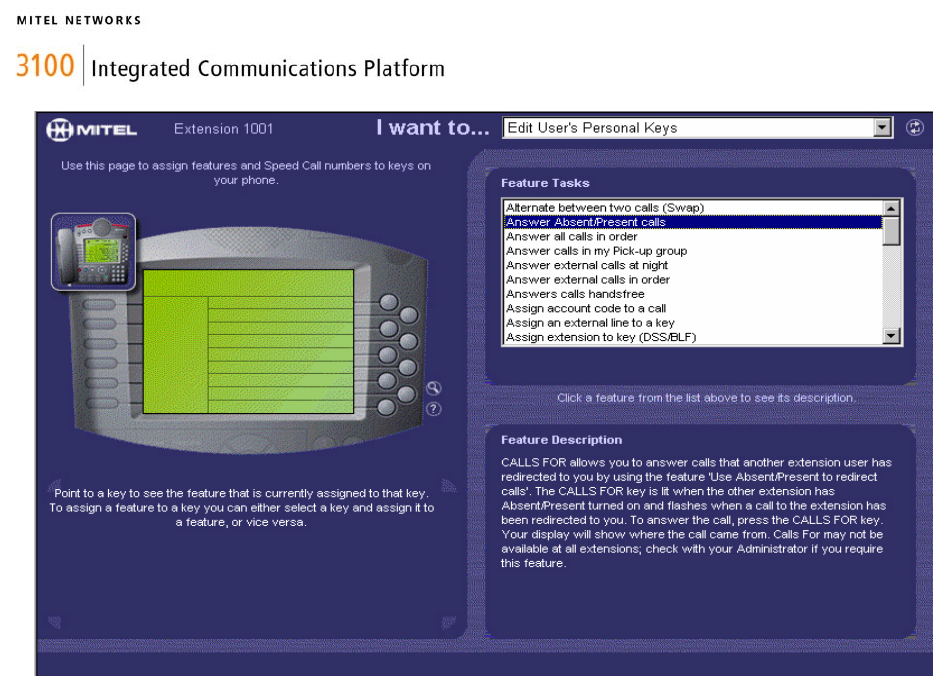Click the topmost round key on phone's right

tap(389, 302)
